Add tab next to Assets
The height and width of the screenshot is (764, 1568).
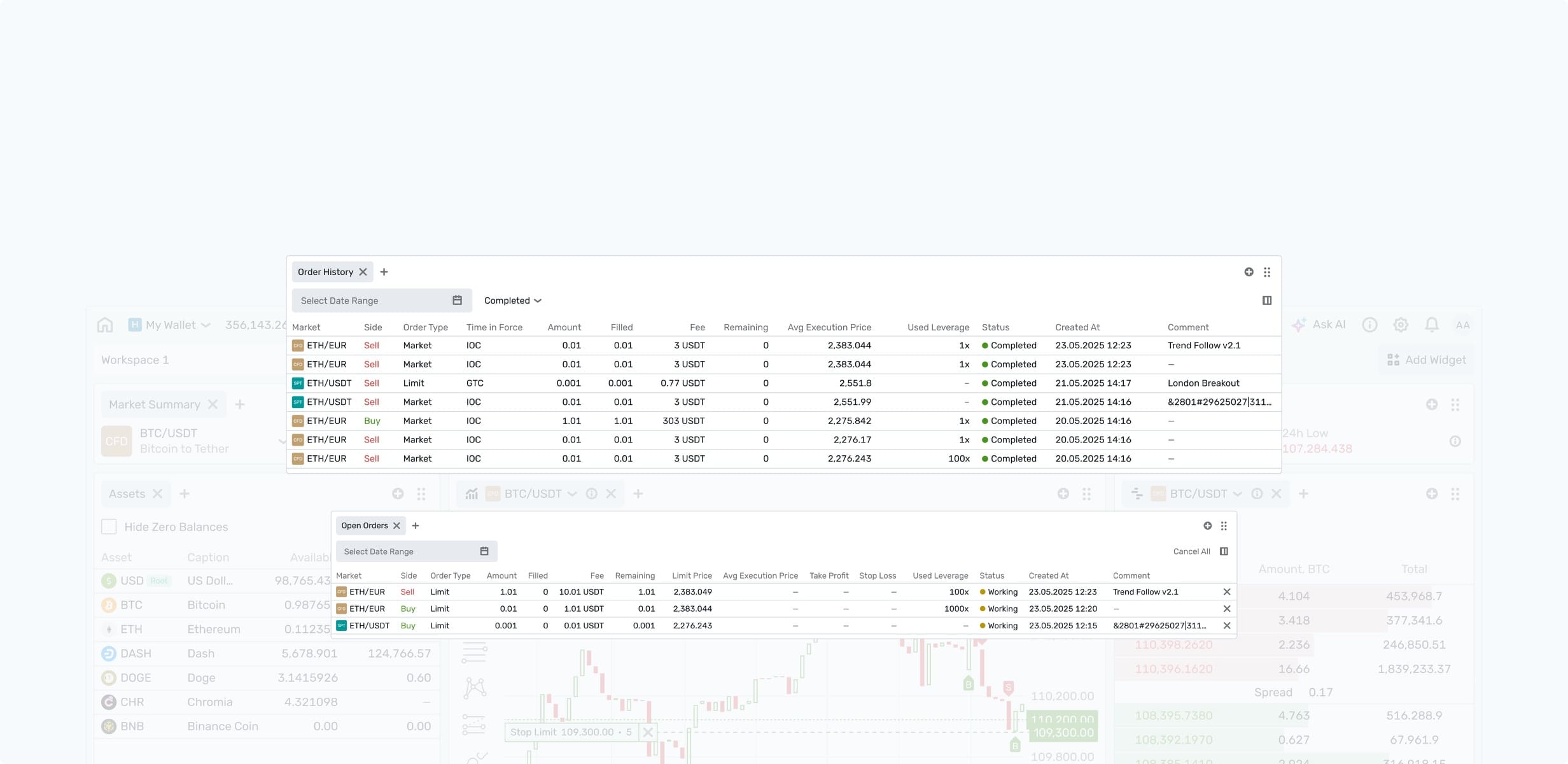click(x=185, y=493)
